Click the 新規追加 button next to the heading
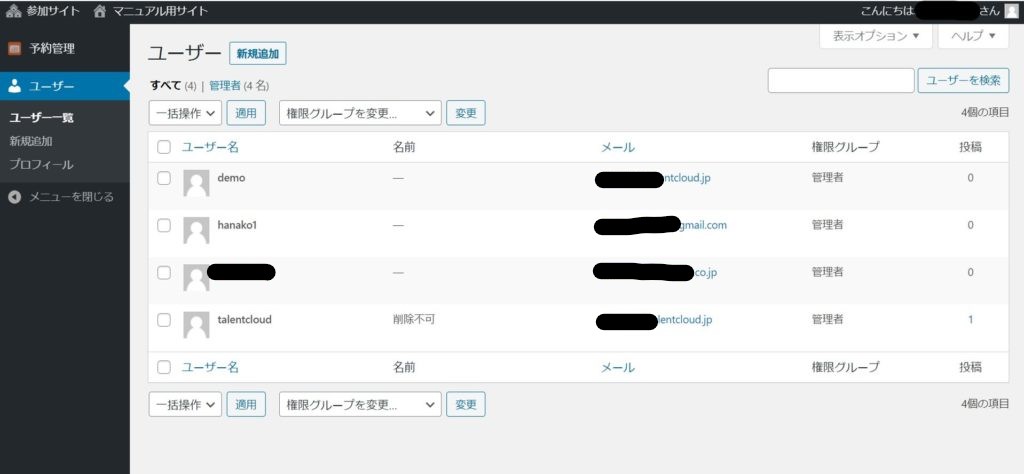1024x474 pixels. click(258, 54)
